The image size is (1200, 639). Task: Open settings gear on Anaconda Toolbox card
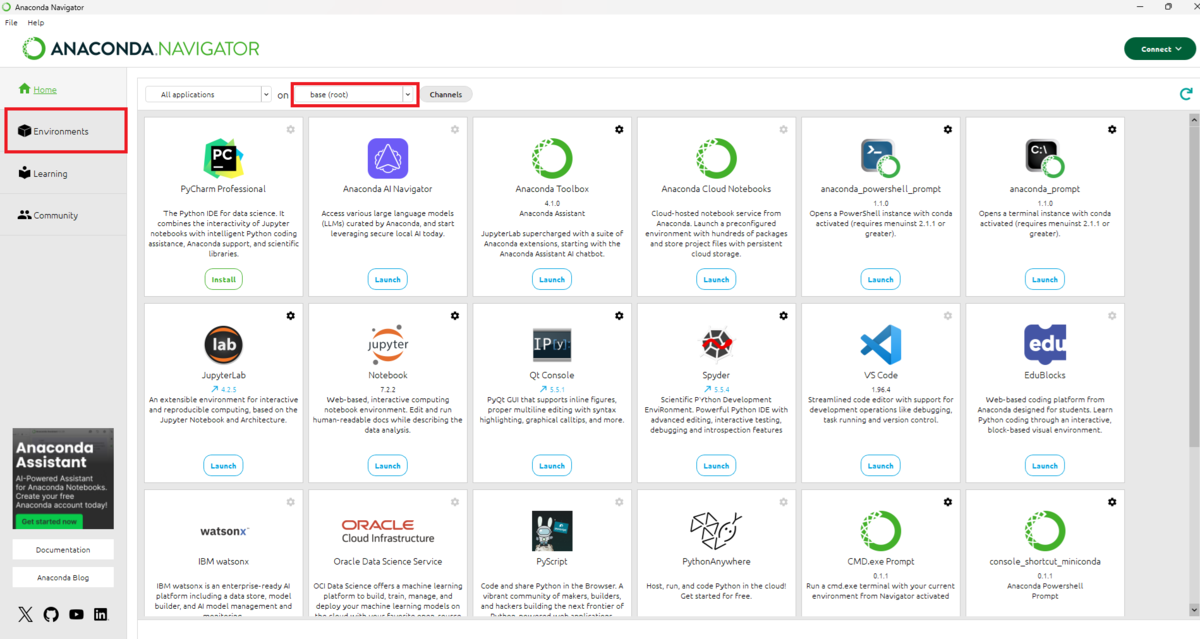pos(619,130)
